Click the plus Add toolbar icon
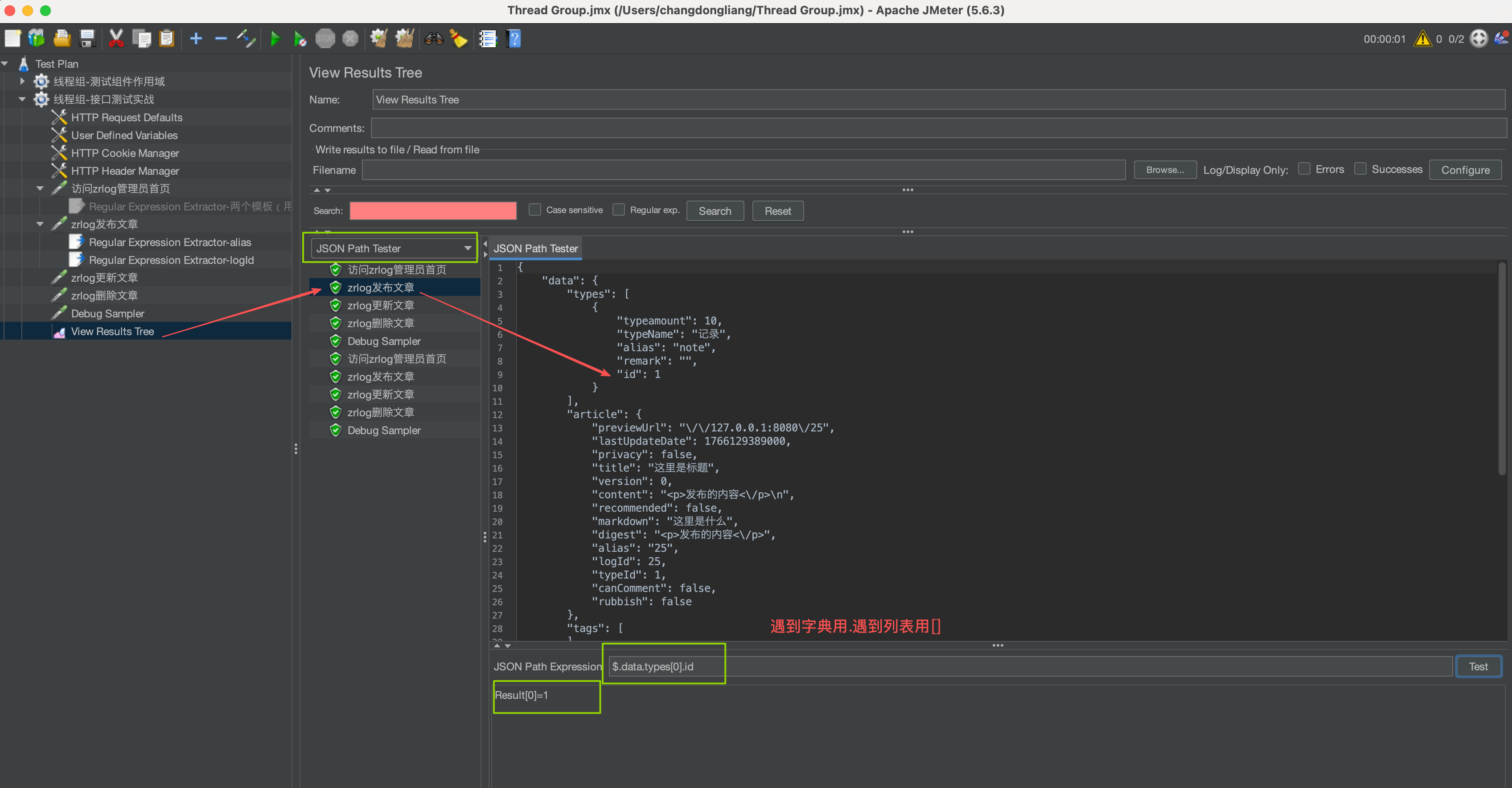This screenshot has height=788, width=1512. [196, 39]
